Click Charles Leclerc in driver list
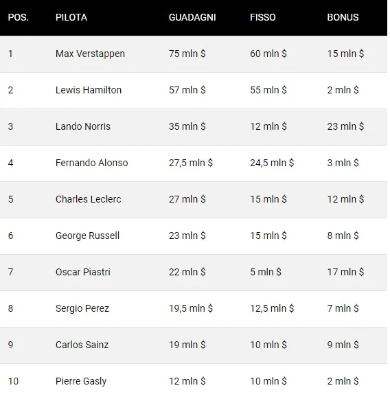This screenshot has height=400, width=390. [x=88, y=199]
